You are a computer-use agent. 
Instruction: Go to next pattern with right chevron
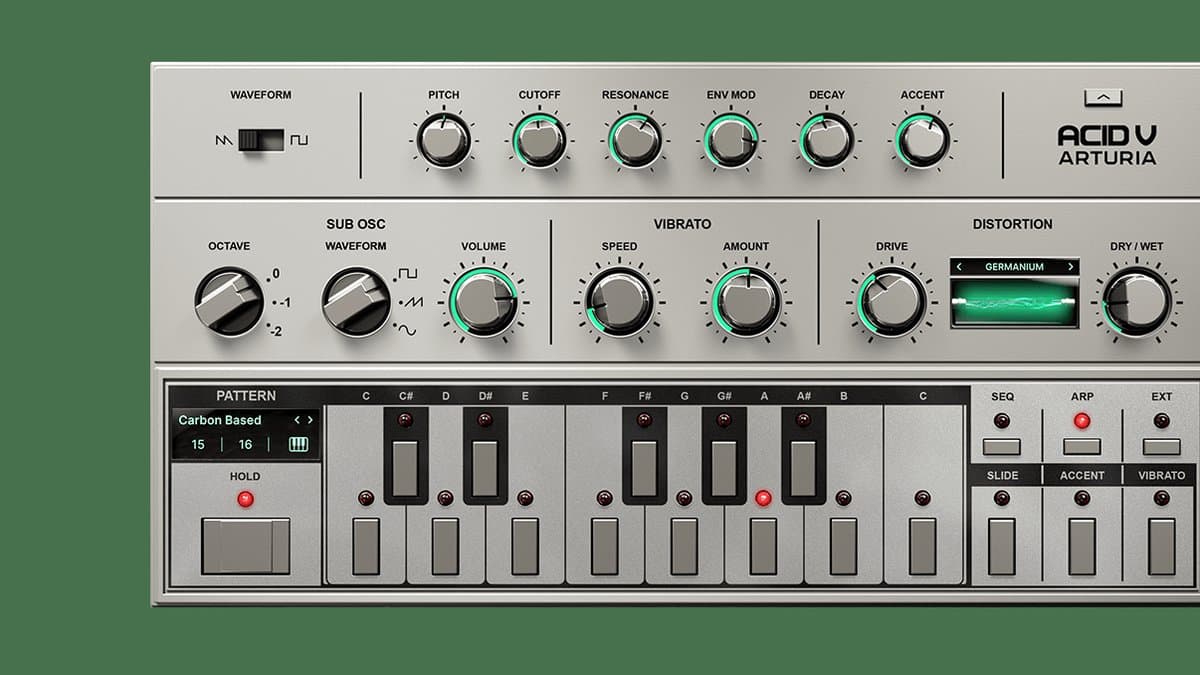pos(310,420)
